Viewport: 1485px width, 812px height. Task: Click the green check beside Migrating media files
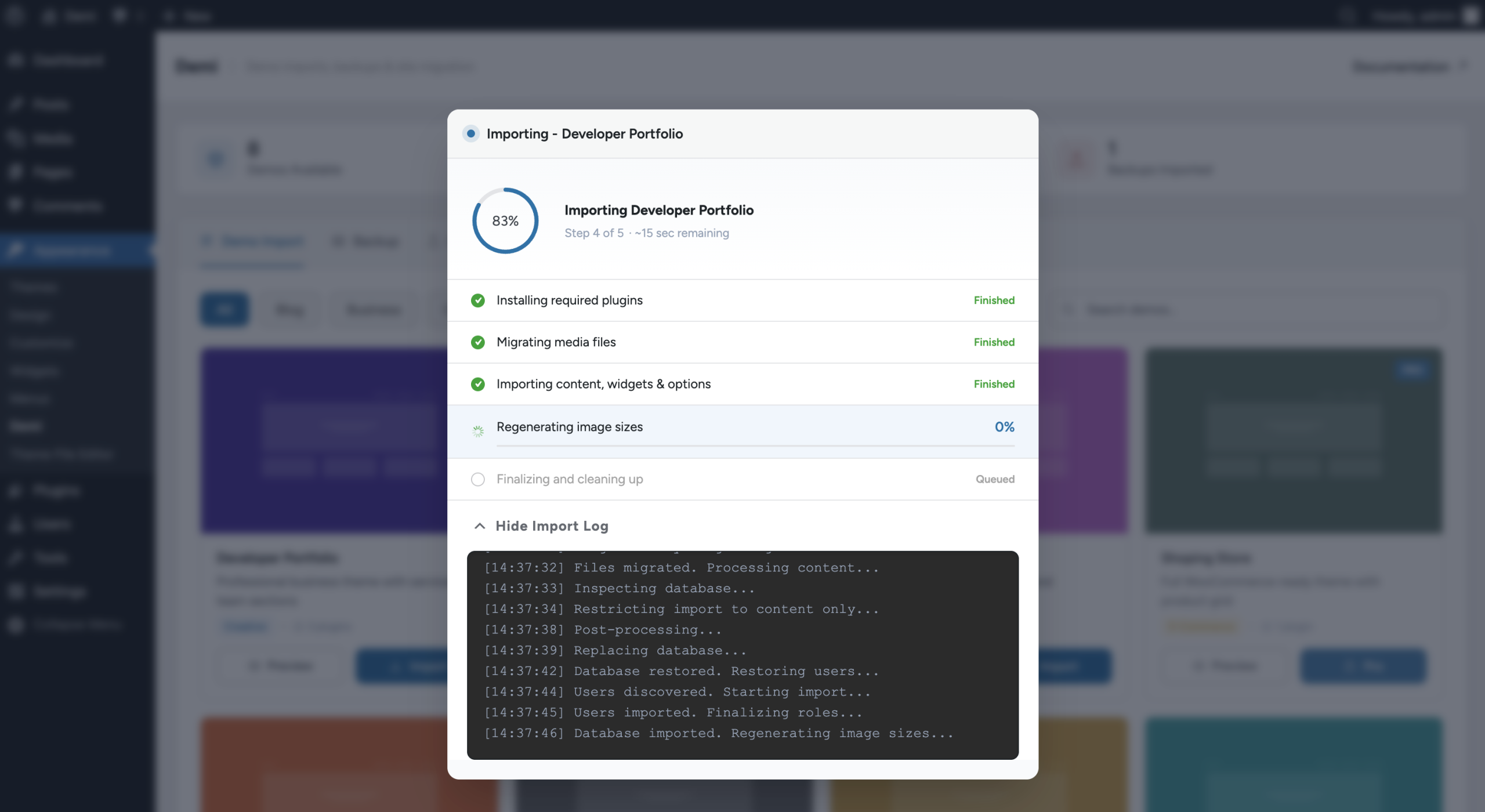[477, 342]
